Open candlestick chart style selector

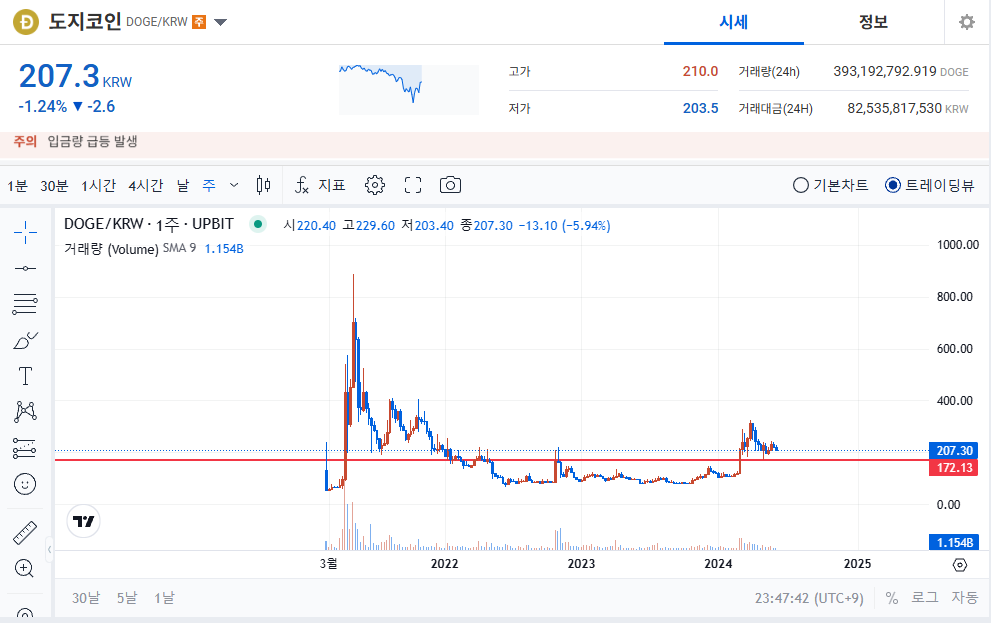(264, 185)
